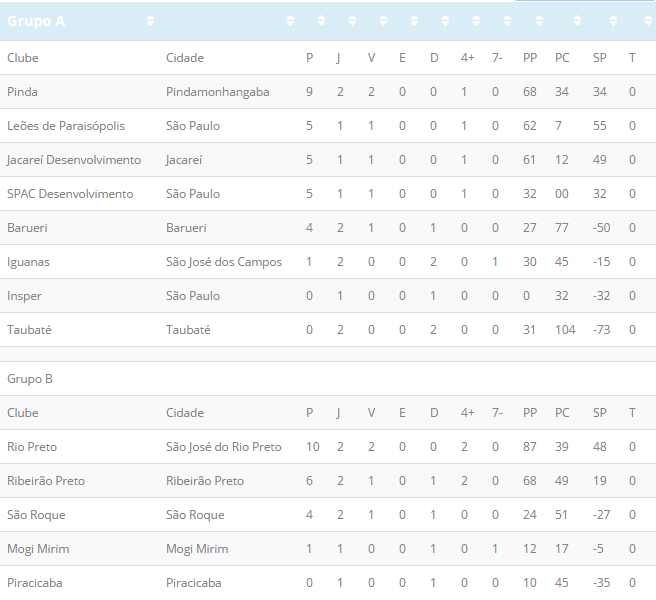Sort table by Grupo A column arrows
Screen dimensions: 656x600
(x=150, y=21)
